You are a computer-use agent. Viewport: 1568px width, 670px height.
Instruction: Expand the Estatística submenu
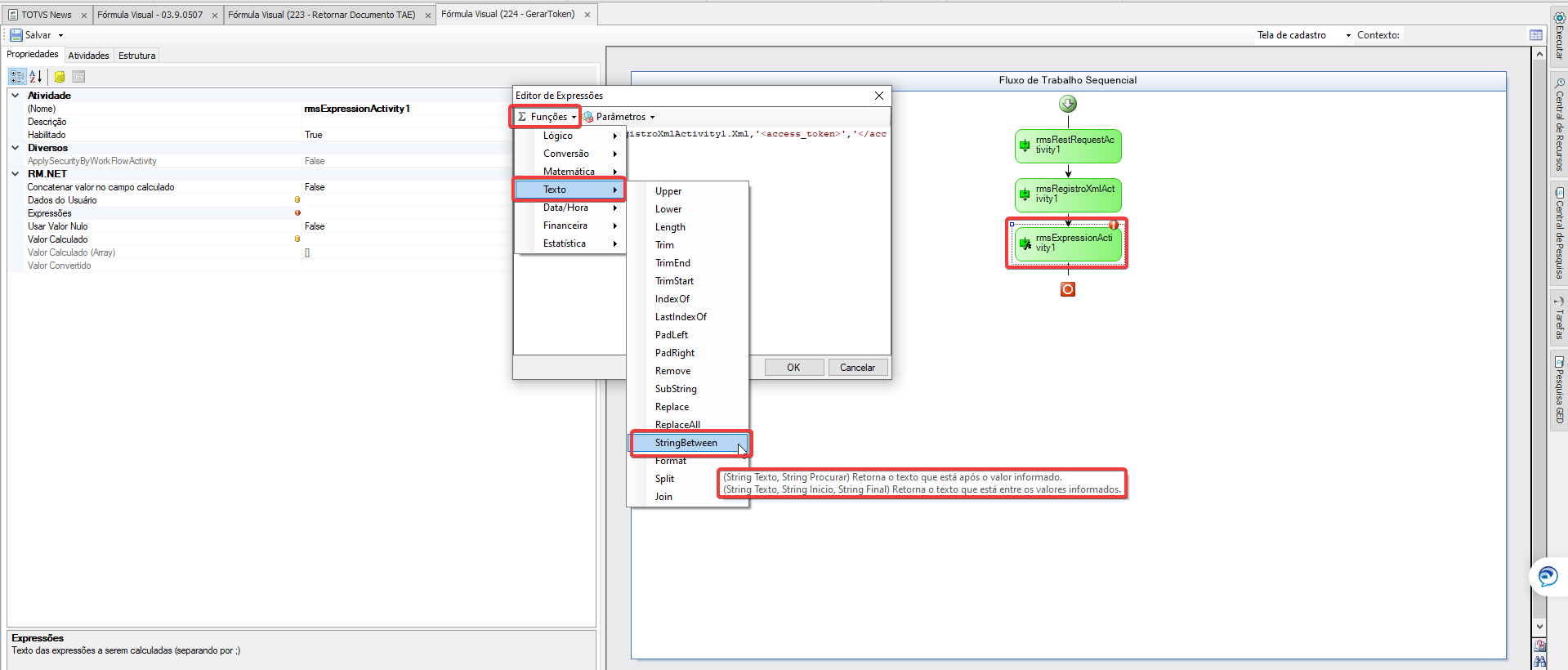tap(570, 243)
